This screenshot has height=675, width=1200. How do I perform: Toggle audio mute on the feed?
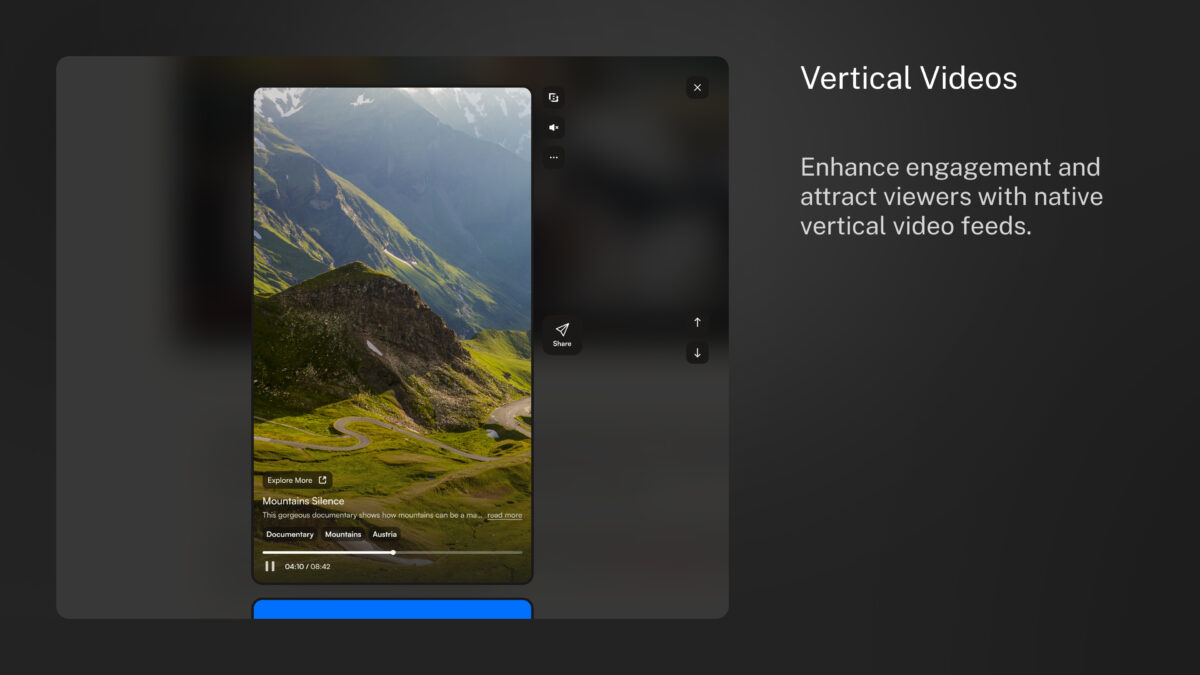pos(553,127)
